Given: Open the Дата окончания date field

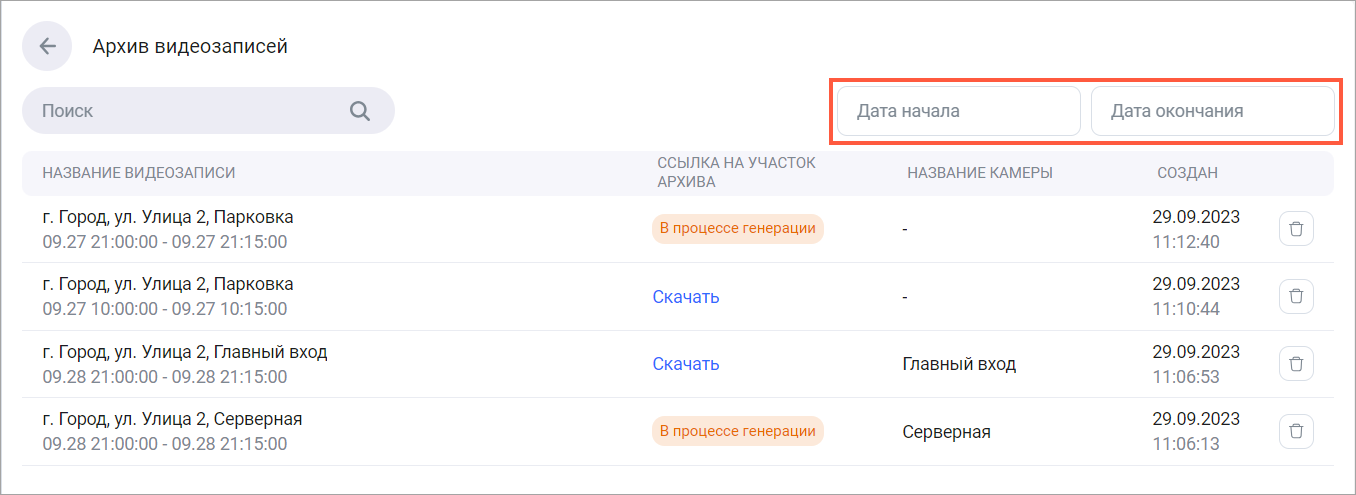Looking at the screenshot, I should click(1211, 111).
